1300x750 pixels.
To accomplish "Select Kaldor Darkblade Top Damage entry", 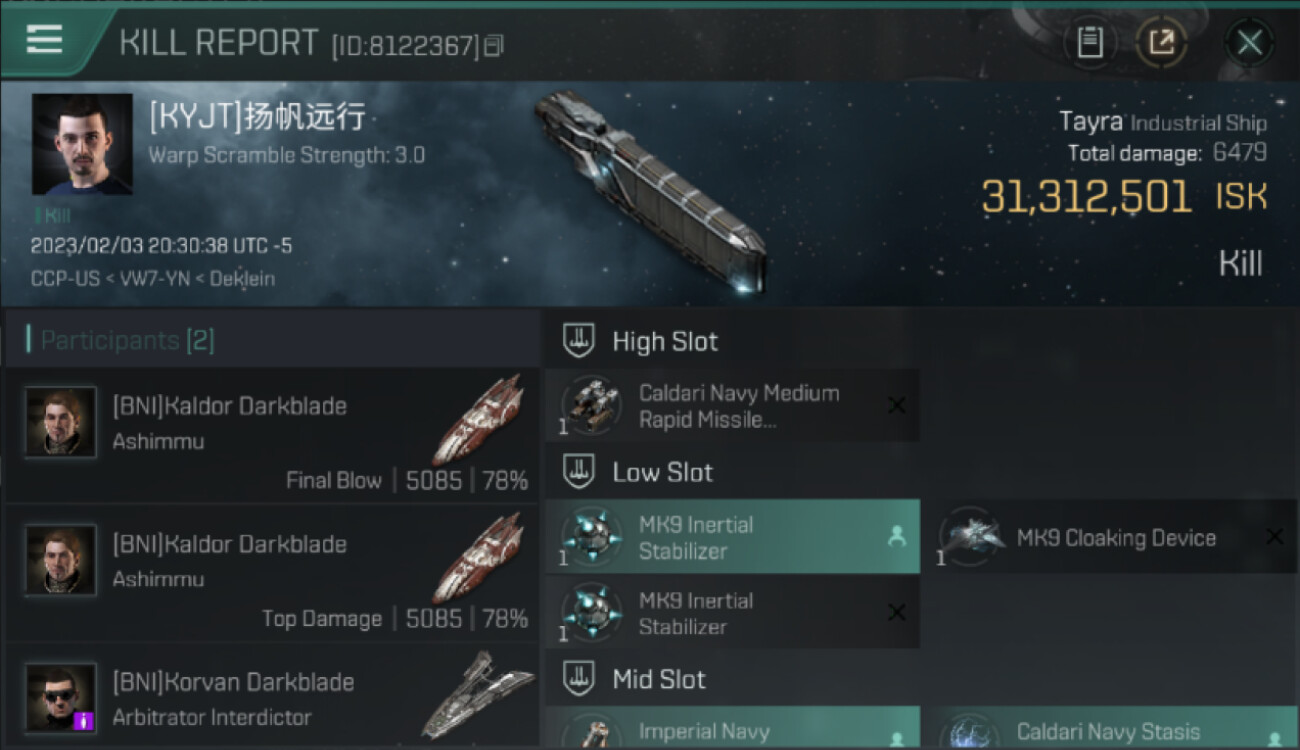I will coord(272,572).
